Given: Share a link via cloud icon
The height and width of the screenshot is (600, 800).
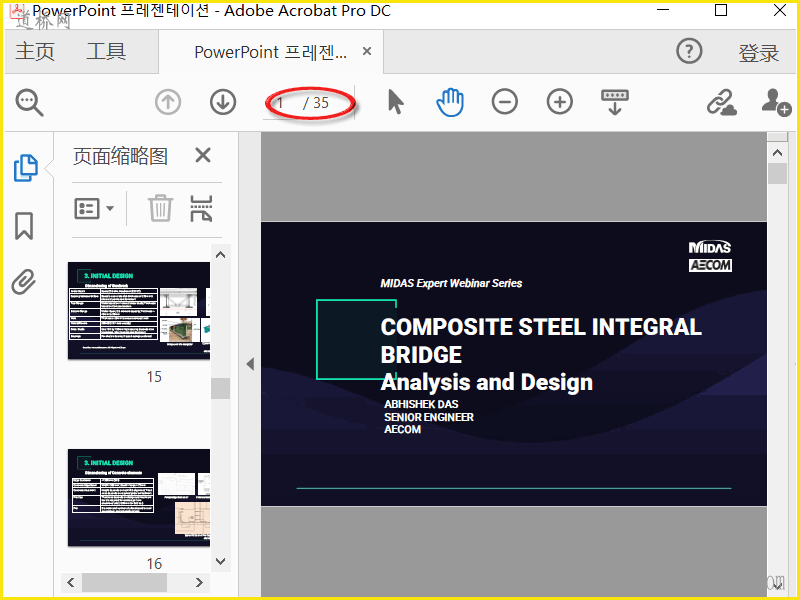Looking at the screenshot, I should 721,102.
